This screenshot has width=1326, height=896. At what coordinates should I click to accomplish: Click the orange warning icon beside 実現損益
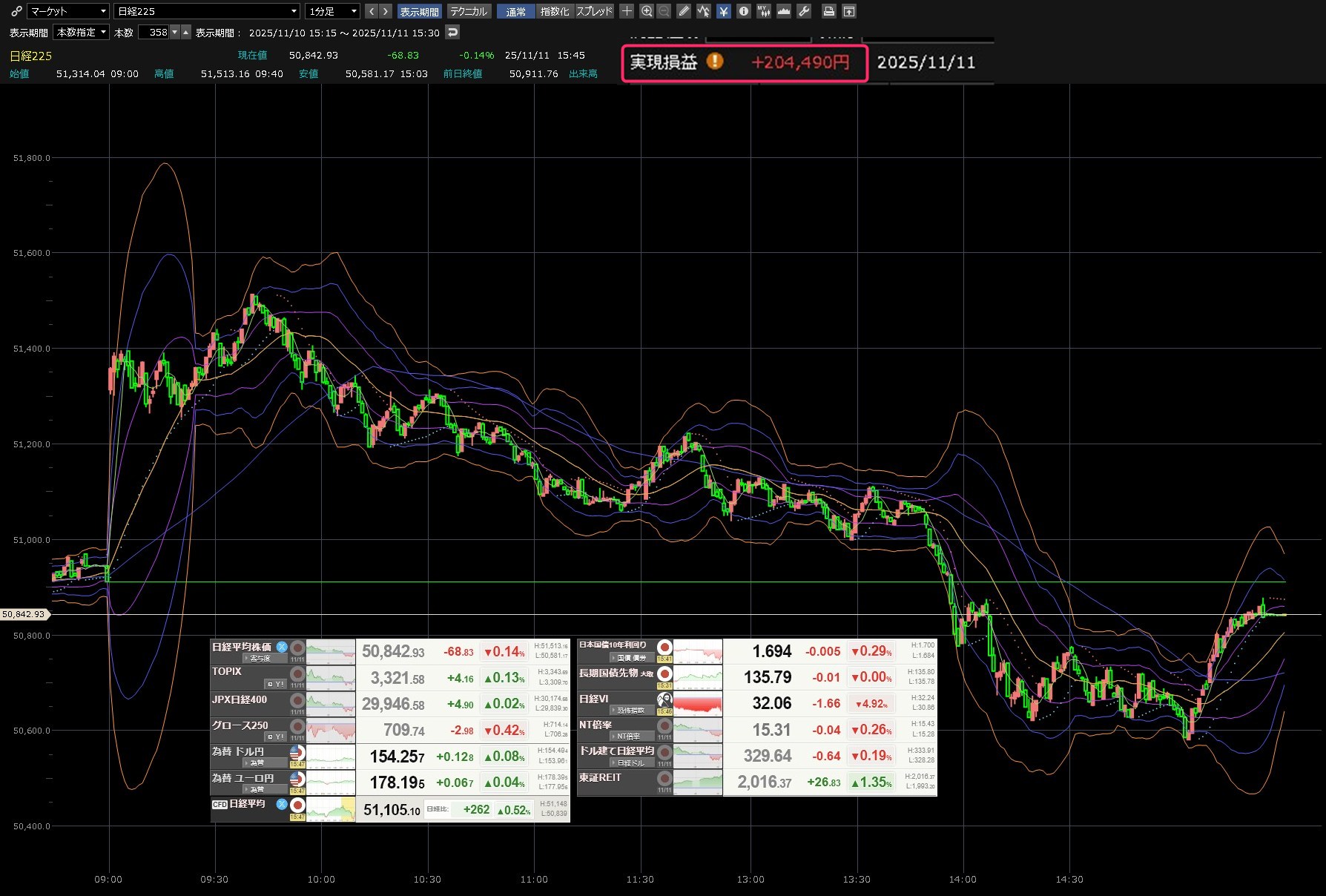pos(715,62)
